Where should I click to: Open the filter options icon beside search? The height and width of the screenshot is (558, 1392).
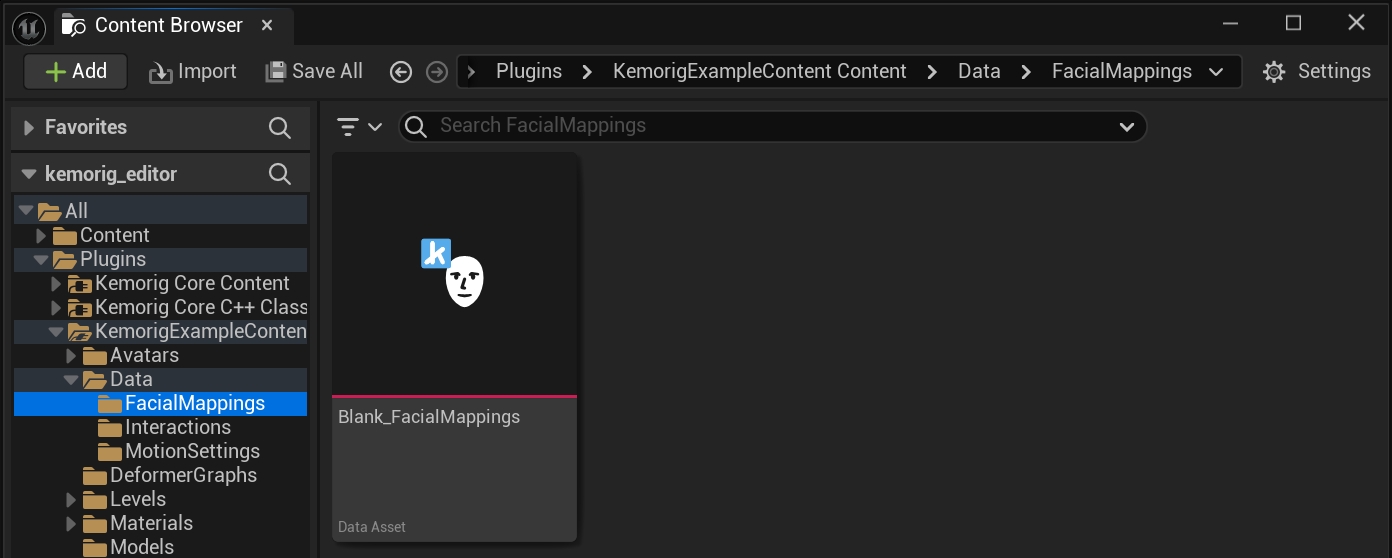click(359, 126)
